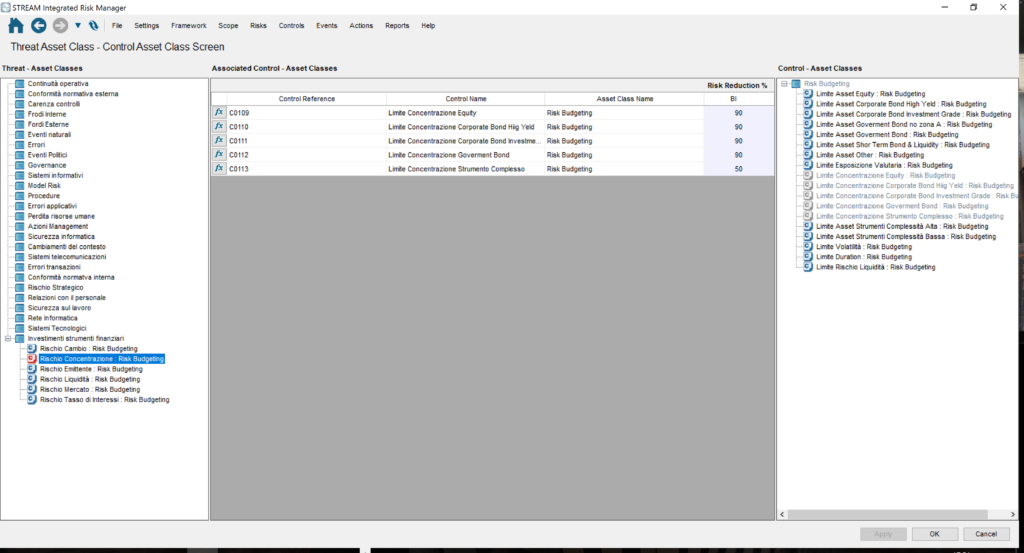Viewport: 1024px width, 553px height.
Task: Select the Frodi Interne folder icon
Action: [20, 114]
